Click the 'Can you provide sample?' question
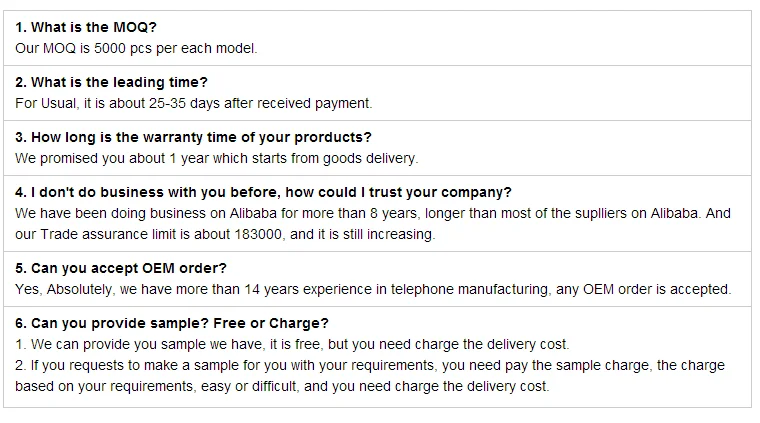This screenshot has width=760, height=423. coord(172,324)
